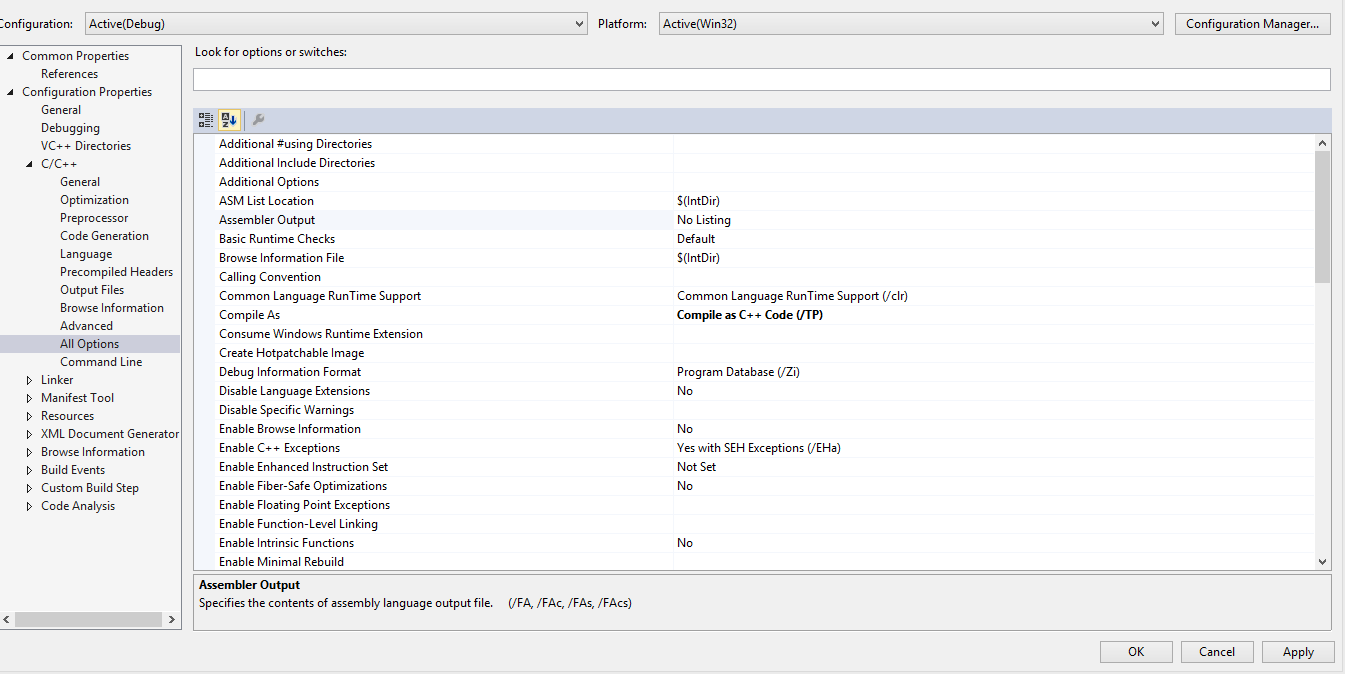Click the Cancel button

[1217, 651]
